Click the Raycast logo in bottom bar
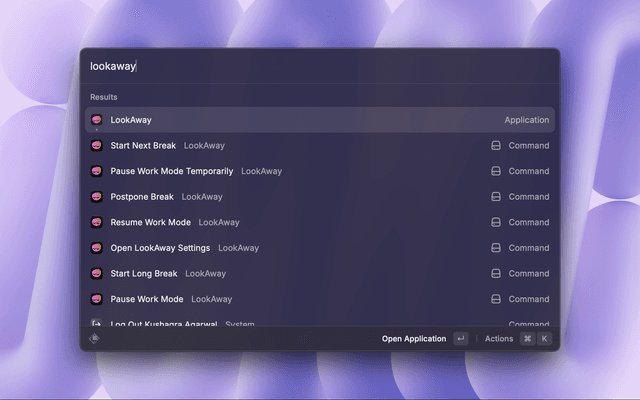This screenshot has height=400, width=640. click(95, 339)
